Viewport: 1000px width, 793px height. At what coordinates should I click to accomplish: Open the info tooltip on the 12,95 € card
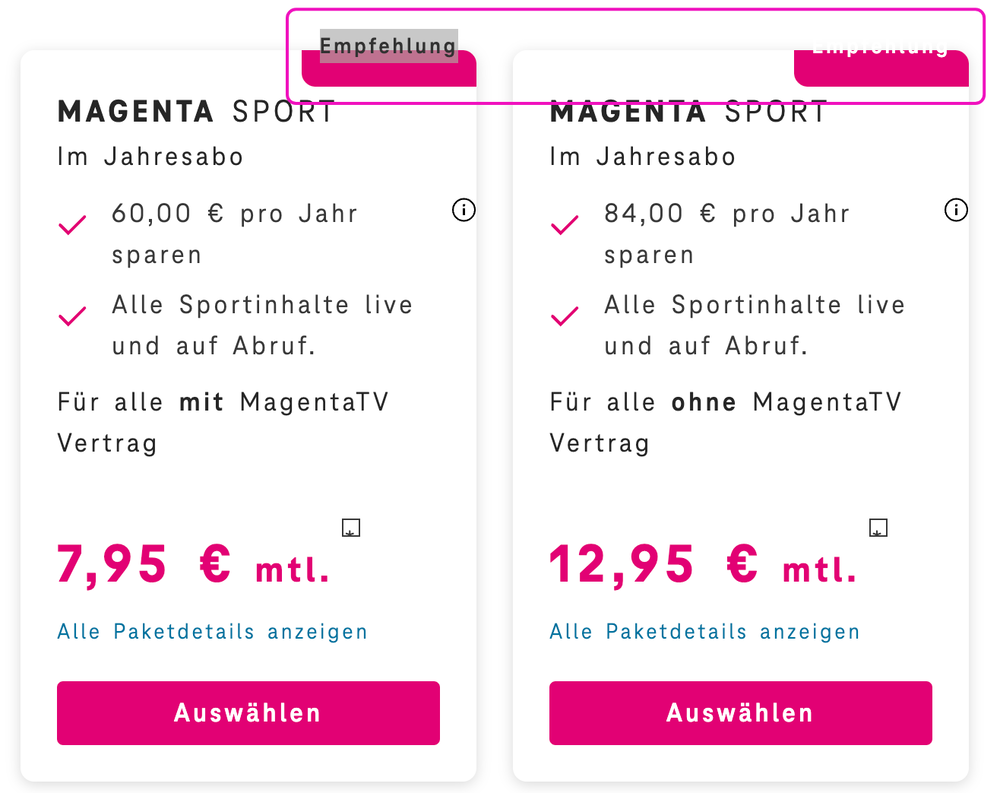(956, 210)
